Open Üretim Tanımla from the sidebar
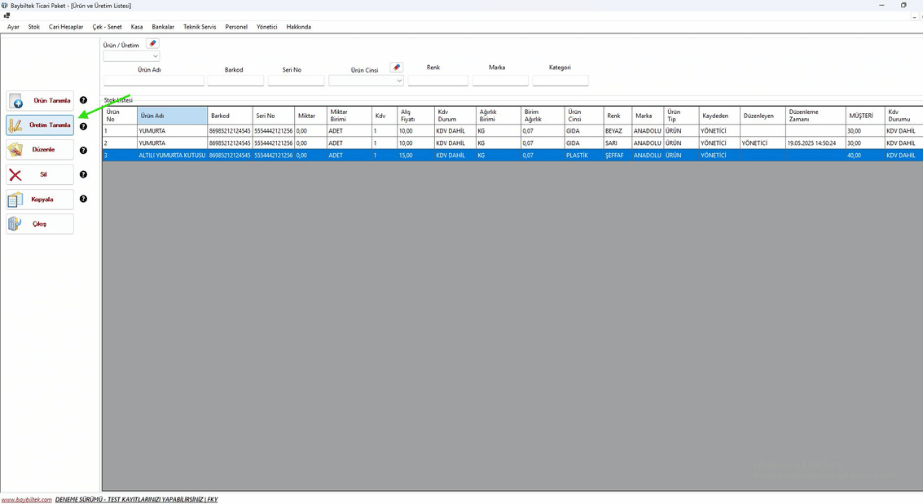This screenshot has height=504, width=923. pos(40,125)
